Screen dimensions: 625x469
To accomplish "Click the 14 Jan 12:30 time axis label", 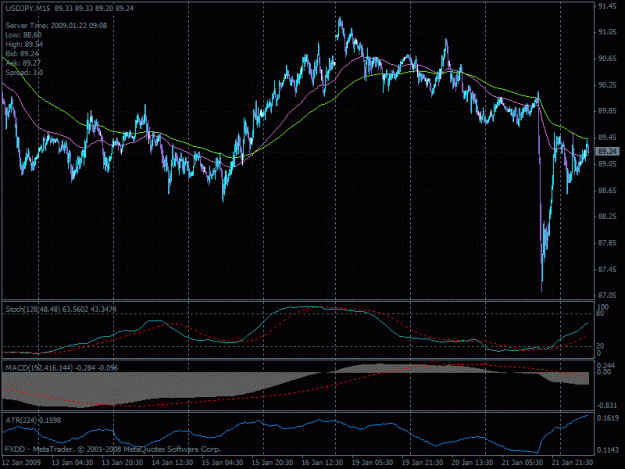I will click(173, 462).
